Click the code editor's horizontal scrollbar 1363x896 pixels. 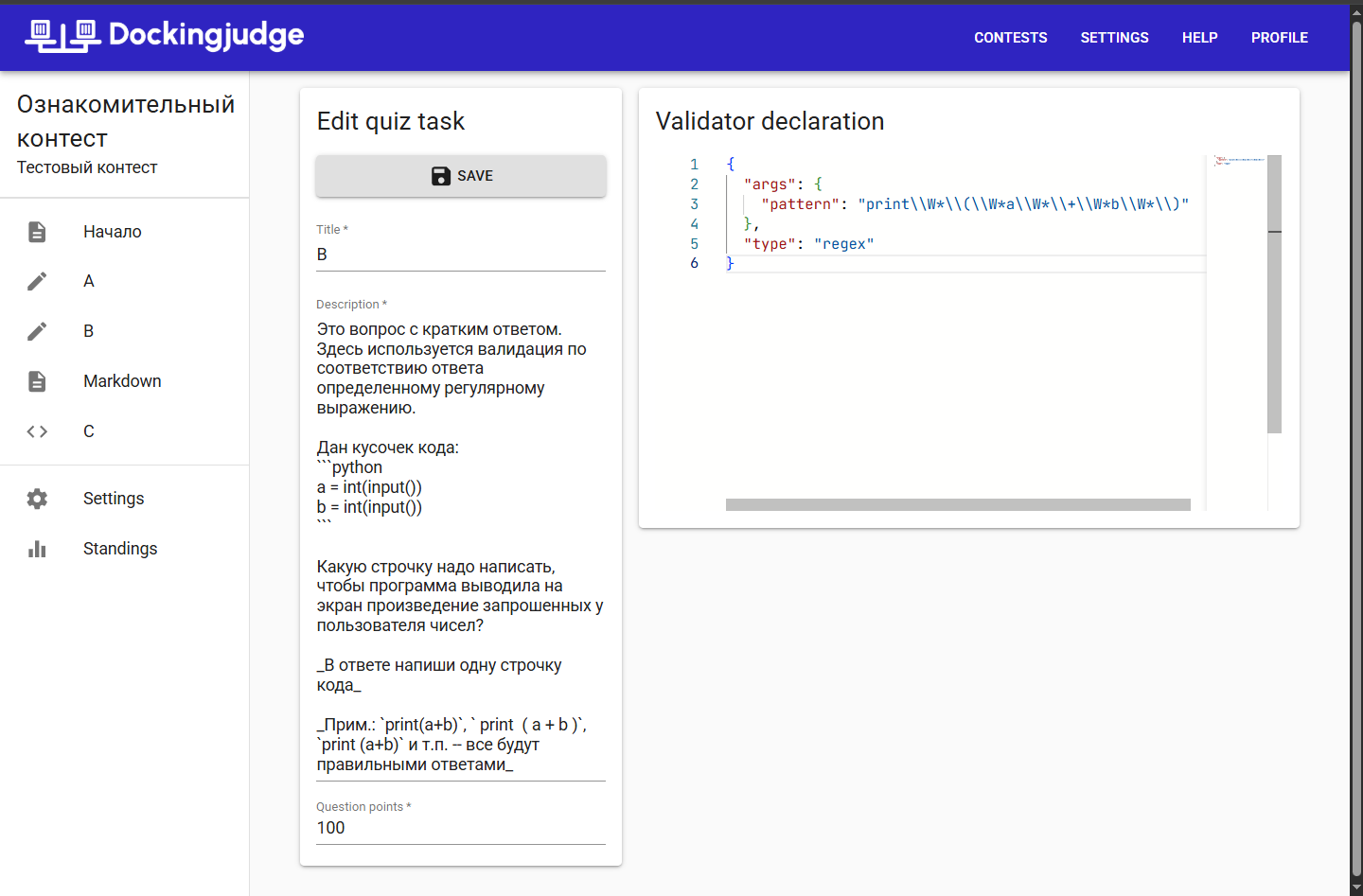(958, 505)
